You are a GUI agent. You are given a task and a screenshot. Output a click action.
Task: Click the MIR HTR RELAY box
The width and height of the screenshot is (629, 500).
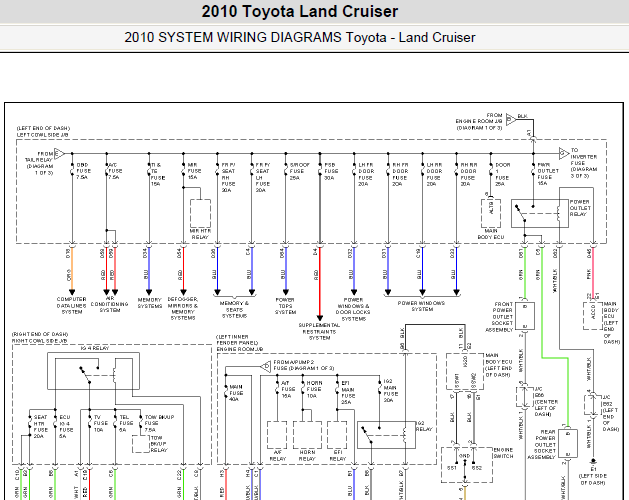[x=200, y=213]
